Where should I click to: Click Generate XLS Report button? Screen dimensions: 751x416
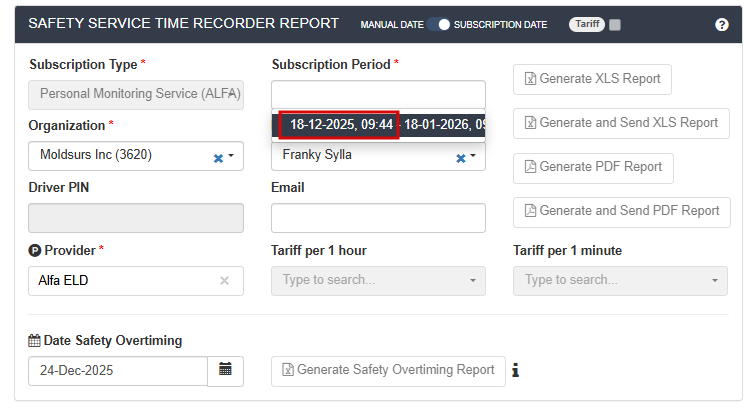pos(592,79)
